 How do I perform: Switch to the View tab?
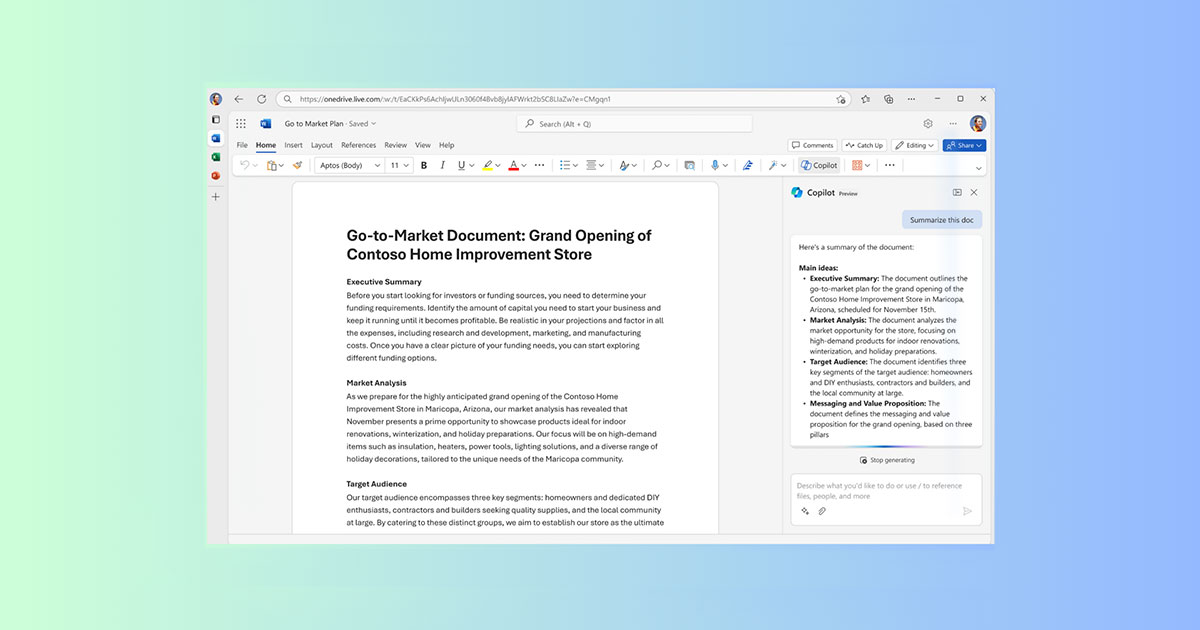tap(423, 145)
